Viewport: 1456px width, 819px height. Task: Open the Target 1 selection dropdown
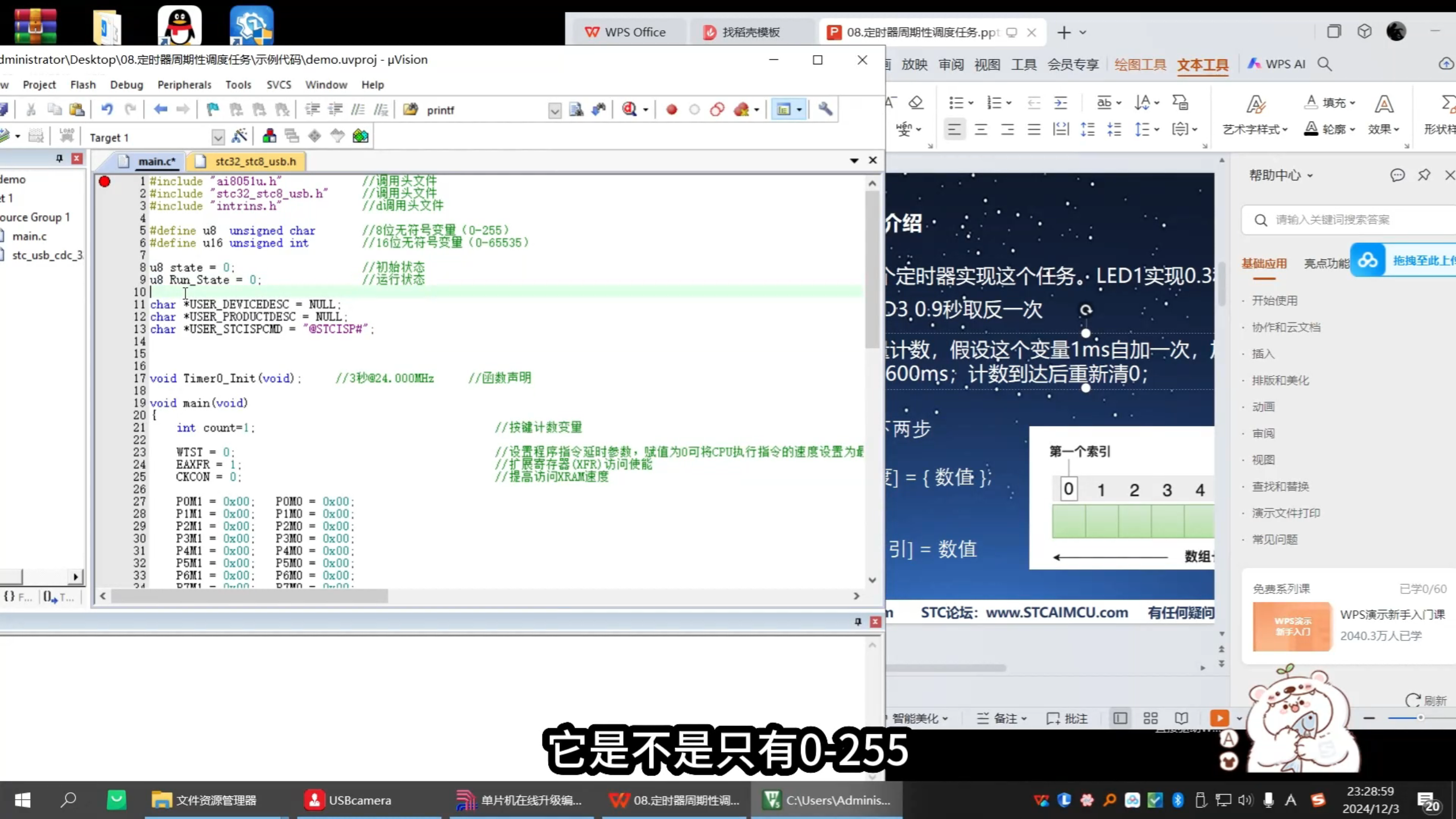(218, 136)
